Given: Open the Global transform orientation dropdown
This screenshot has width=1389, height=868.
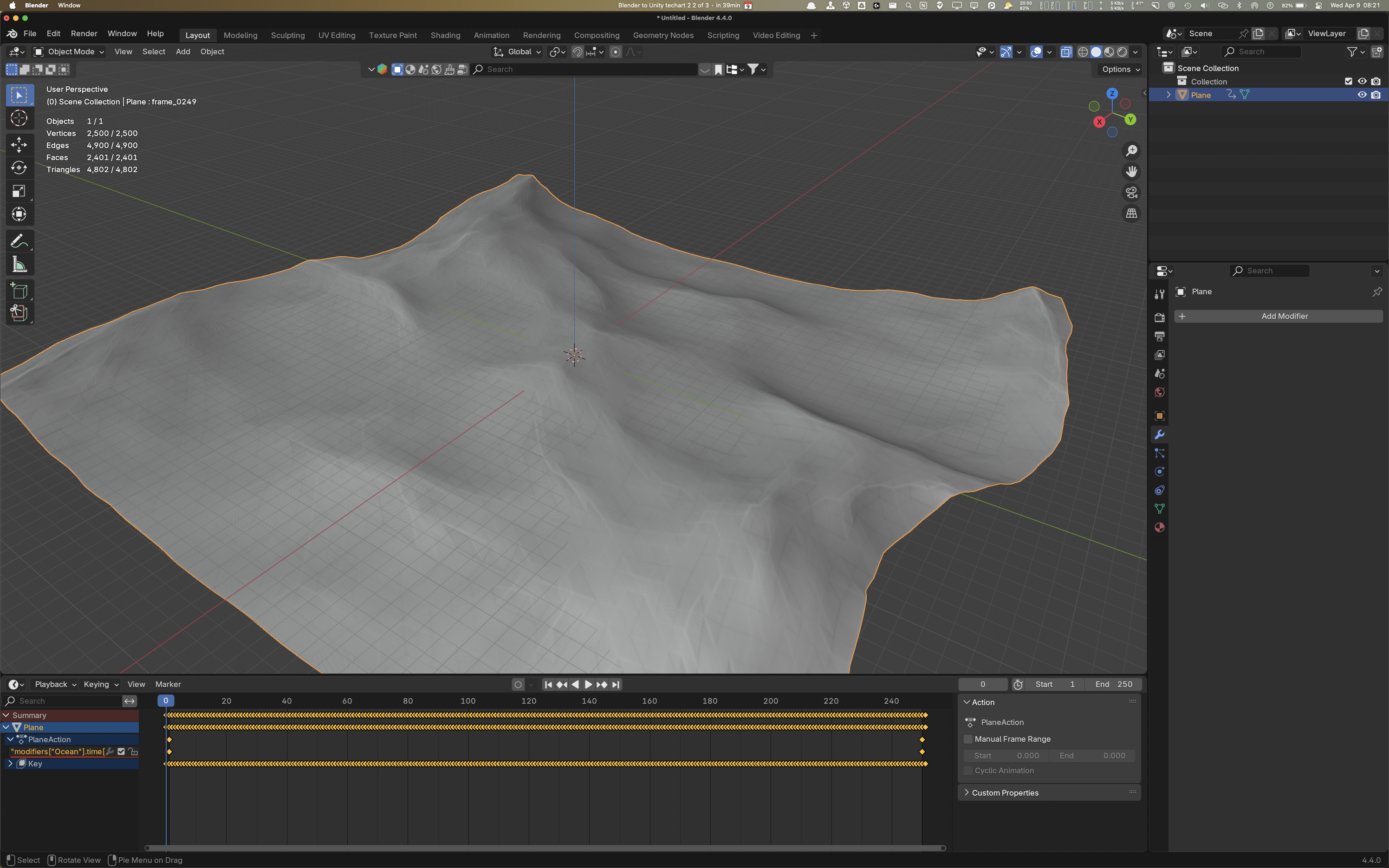Looking at the screenshot, I should click(517, 52).
